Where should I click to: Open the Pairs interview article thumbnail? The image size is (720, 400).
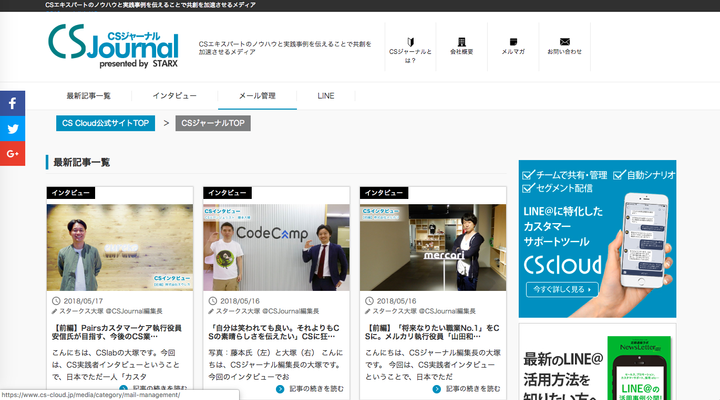pos(120,248)
